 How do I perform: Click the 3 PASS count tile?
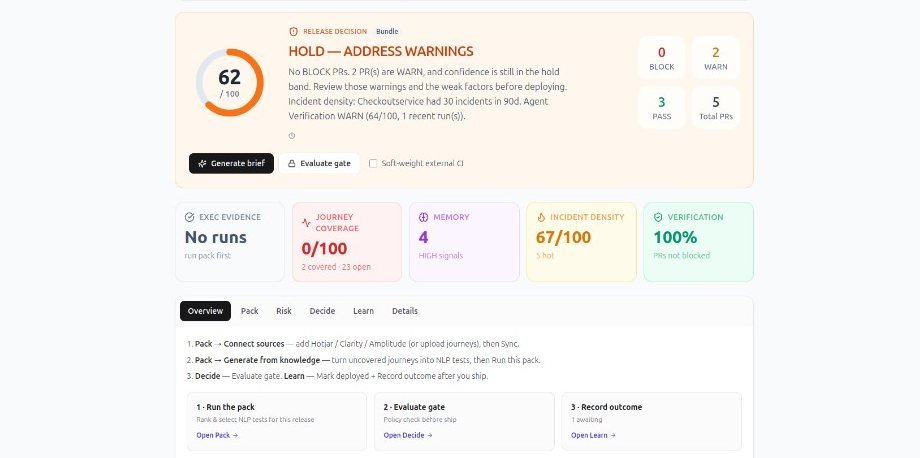pos(661,107)
